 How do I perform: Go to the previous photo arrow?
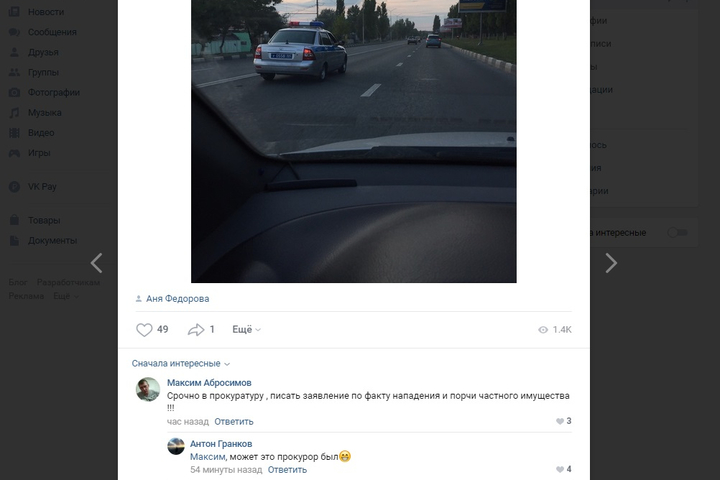pyautogui.click(x=96, y=263)
